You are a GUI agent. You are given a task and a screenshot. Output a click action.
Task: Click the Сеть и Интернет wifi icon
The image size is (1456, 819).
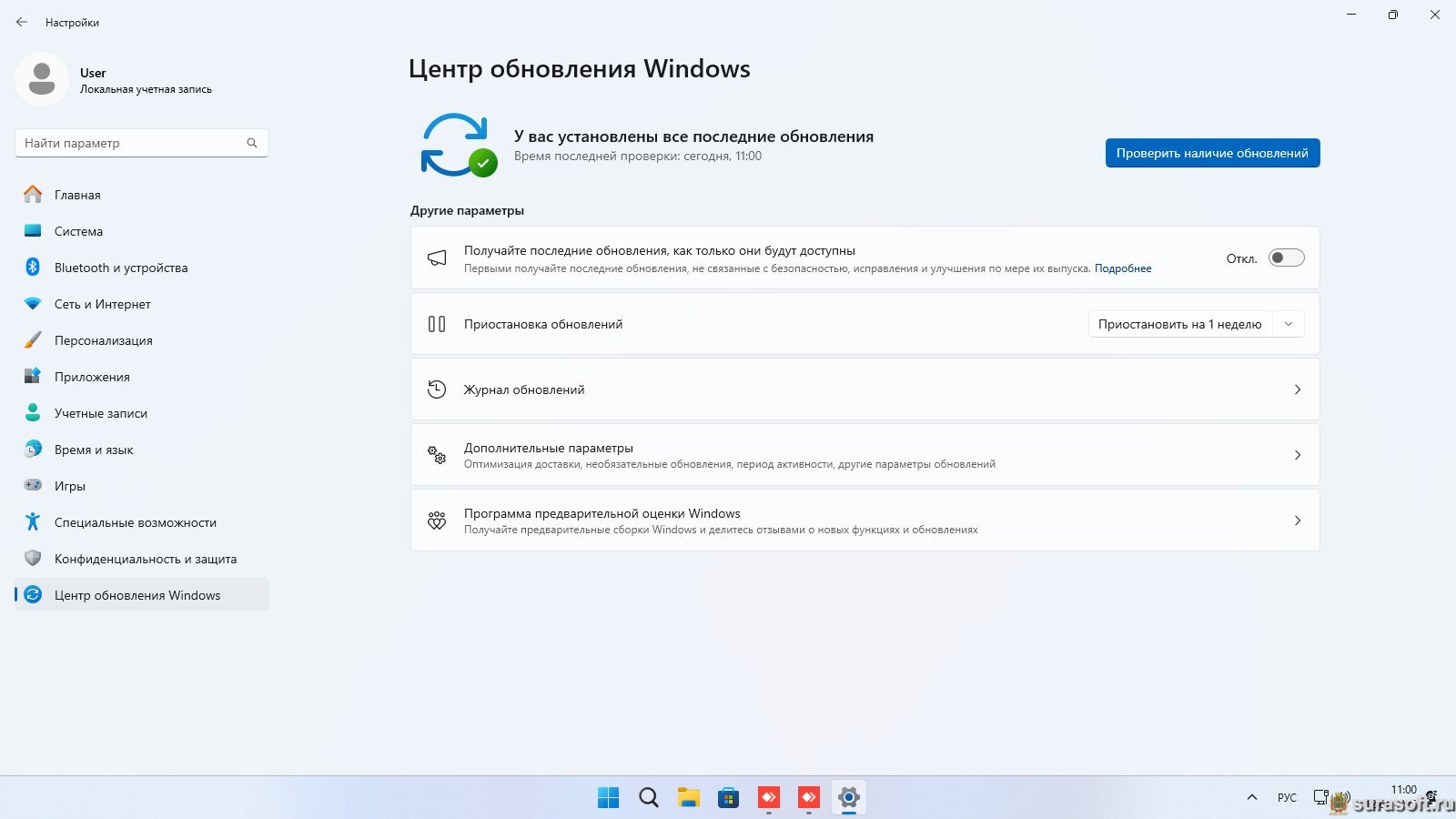click(x=33, y=304)
